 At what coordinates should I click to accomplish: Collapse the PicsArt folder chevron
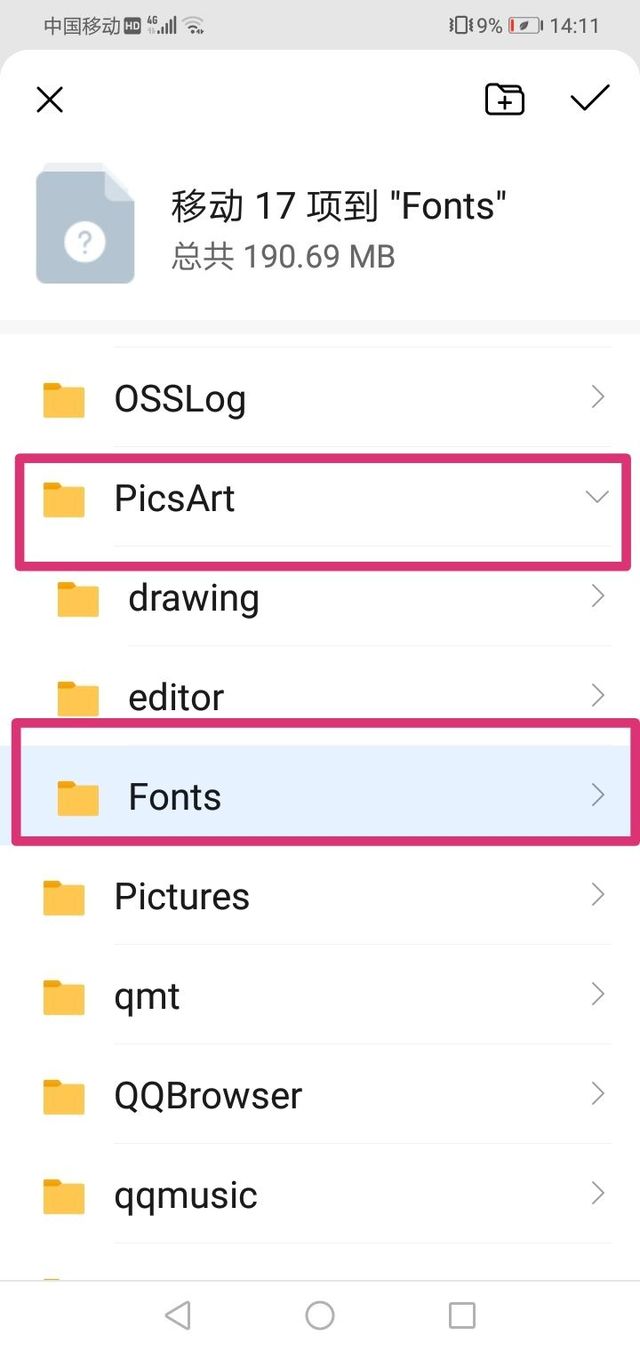pos(597,497)
